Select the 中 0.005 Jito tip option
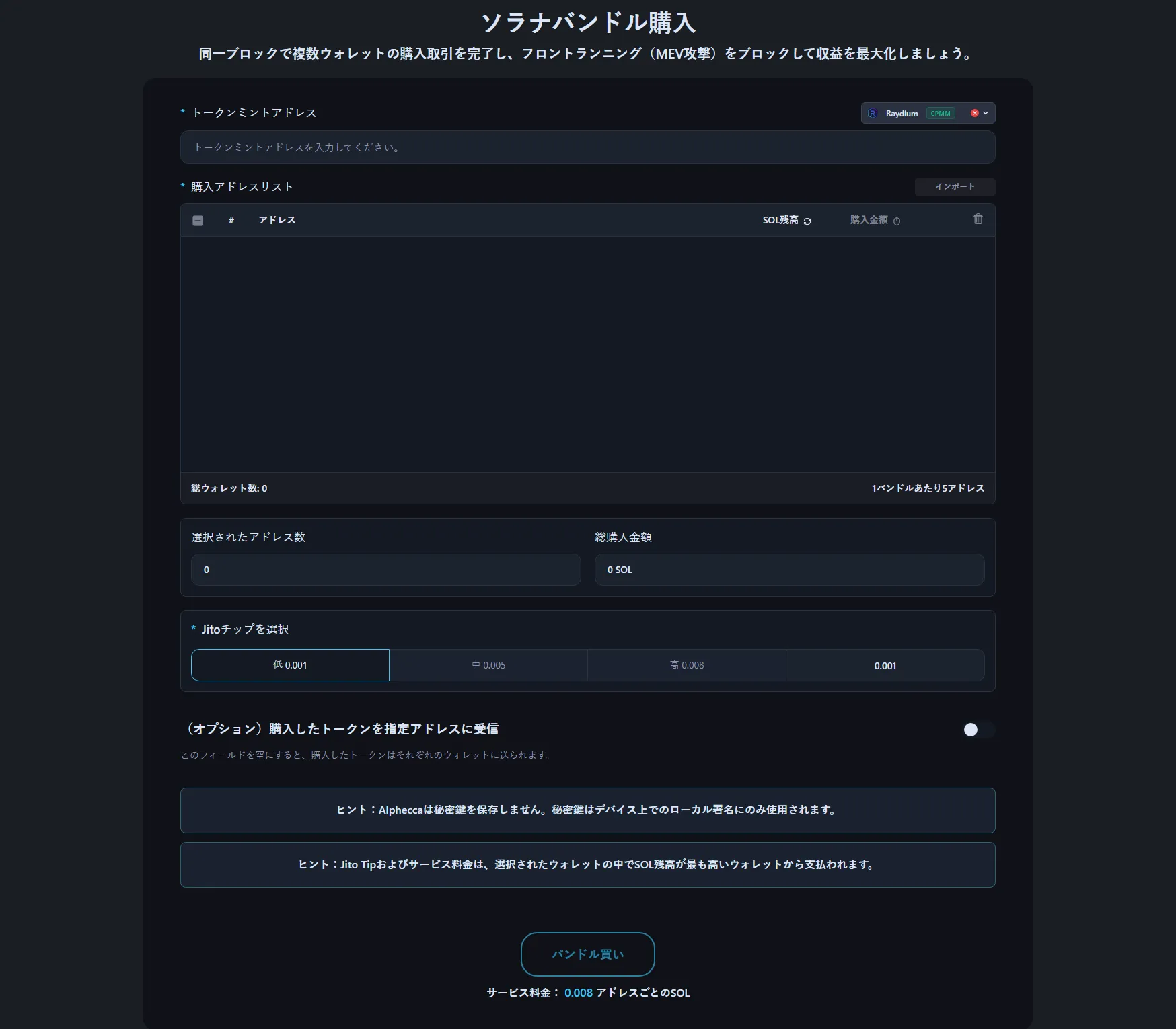 point(489,665)
